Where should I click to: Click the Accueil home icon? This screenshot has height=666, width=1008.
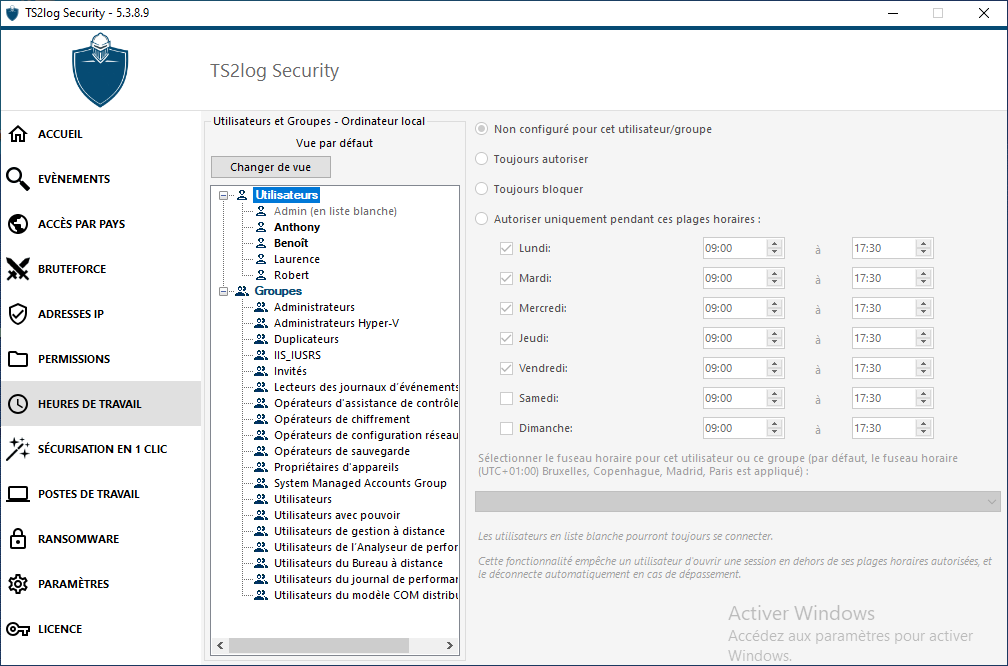tap(18, 134)
